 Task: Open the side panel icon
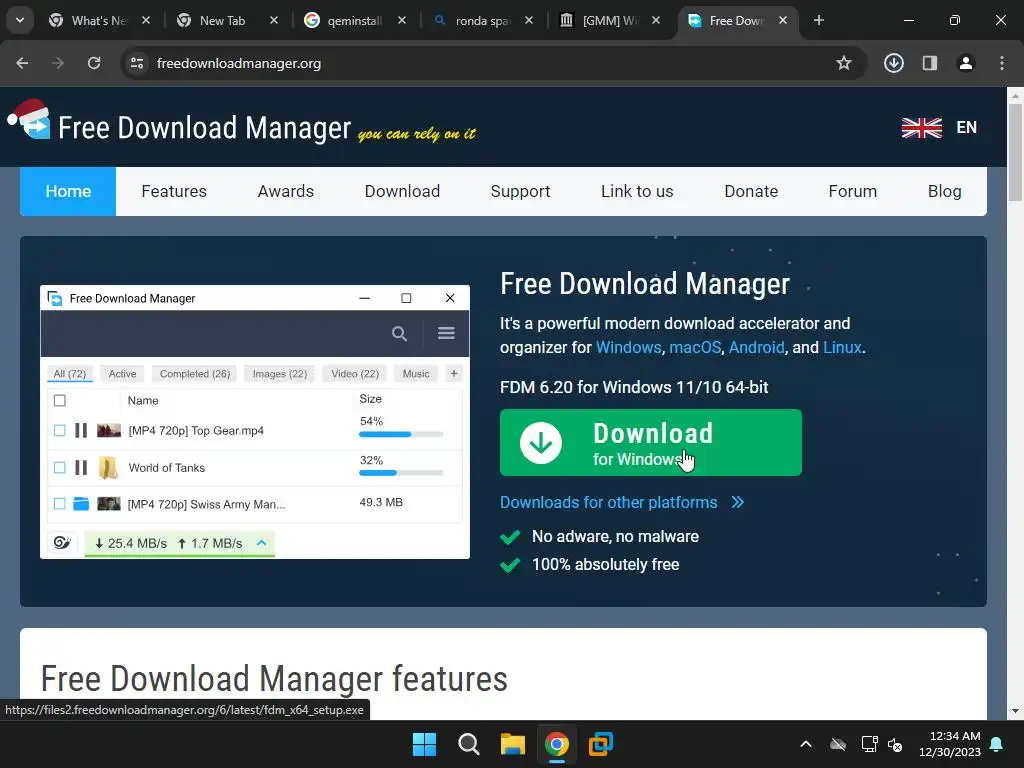[930, 63]
